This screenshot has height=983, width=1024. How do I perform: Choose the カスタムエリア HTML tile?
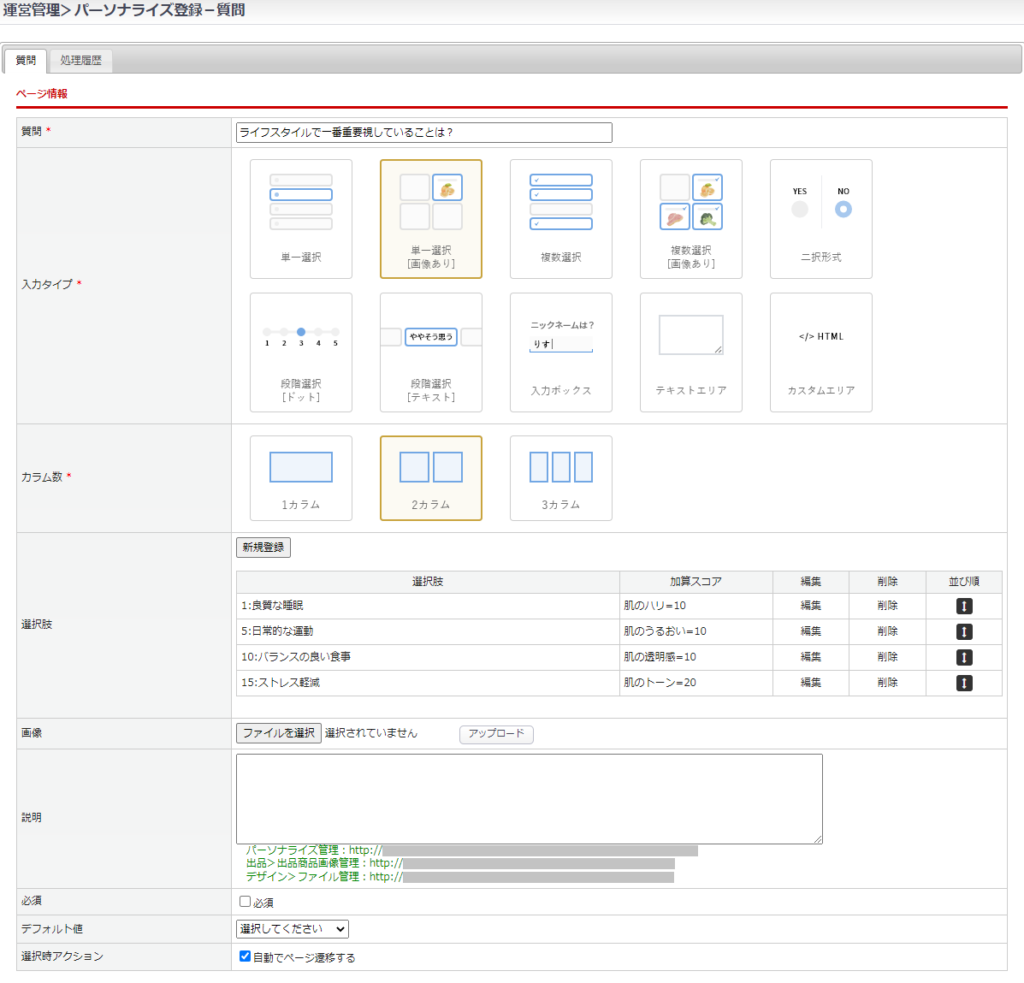click(x=821, y=352)
